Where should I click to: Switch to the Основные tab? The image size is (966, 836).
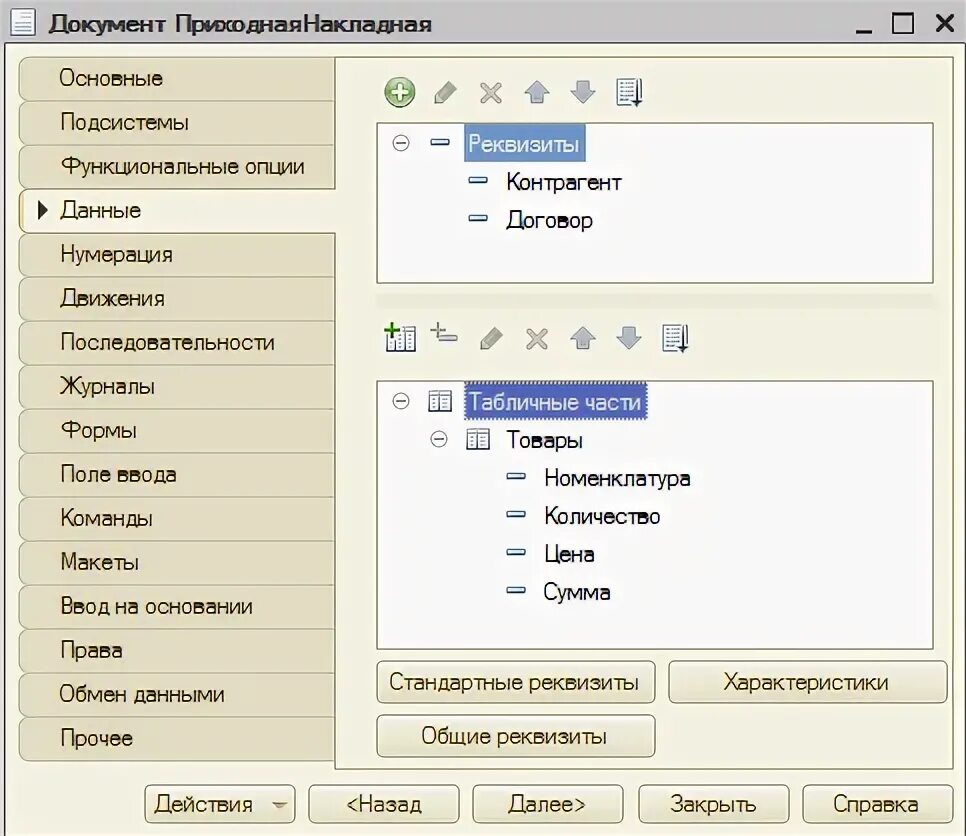click(177, 79)
